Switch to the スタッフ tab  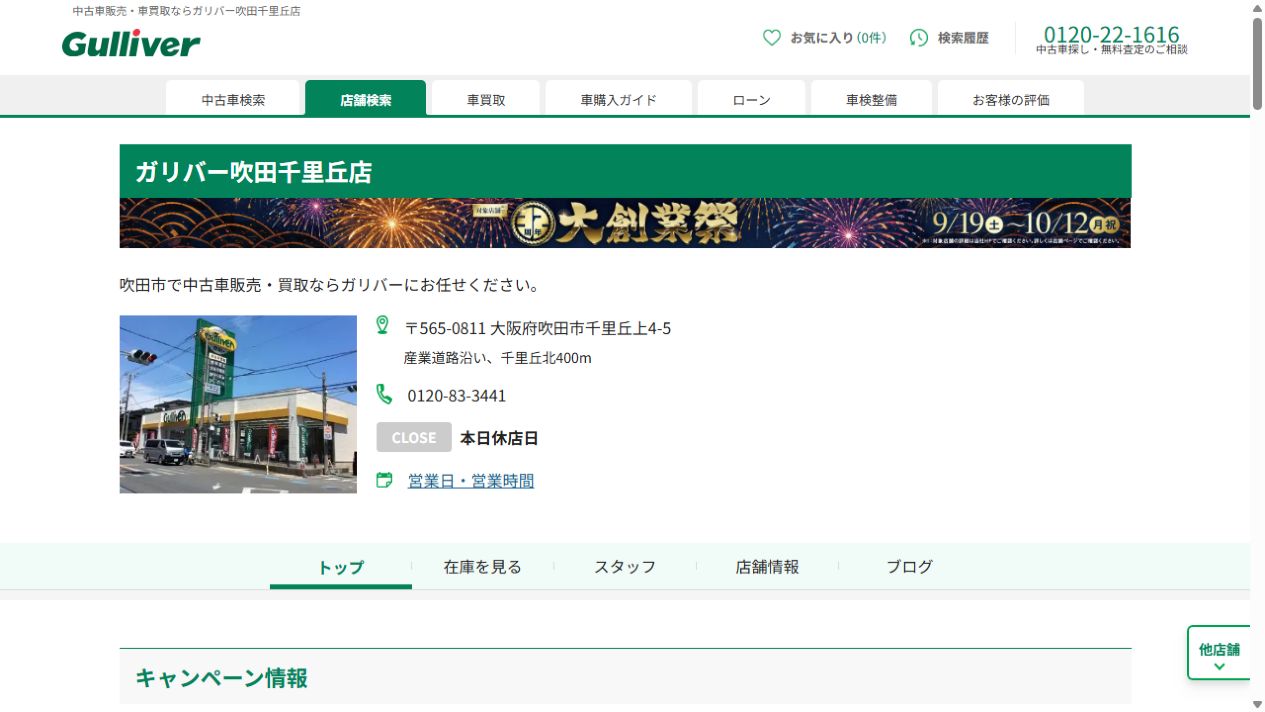click(625, 567)
